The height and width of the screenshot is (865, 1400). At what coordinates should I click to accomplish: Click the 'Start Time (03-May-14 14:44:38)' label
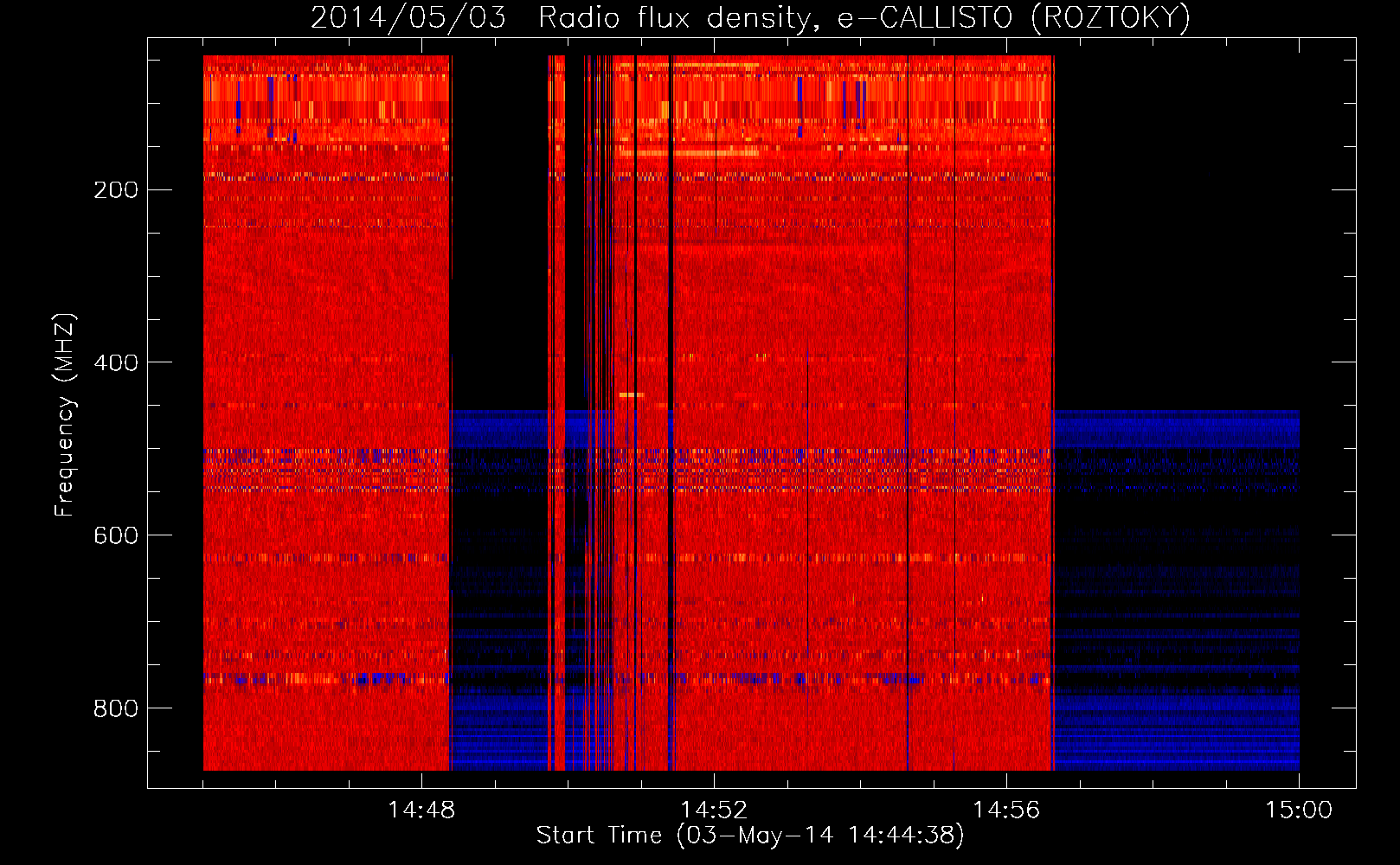click(750, 836)
